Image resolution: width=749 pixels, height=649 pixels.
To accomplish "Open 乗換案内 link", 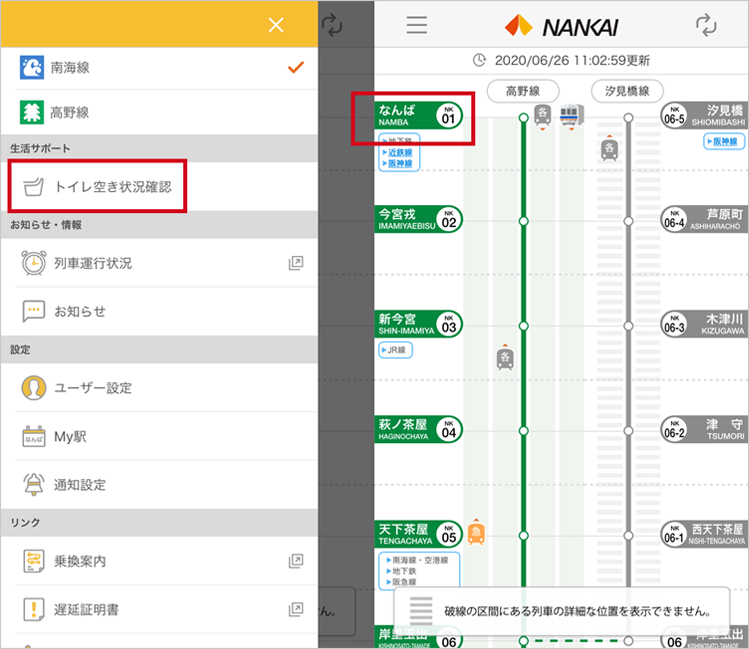I will [159, 561].
